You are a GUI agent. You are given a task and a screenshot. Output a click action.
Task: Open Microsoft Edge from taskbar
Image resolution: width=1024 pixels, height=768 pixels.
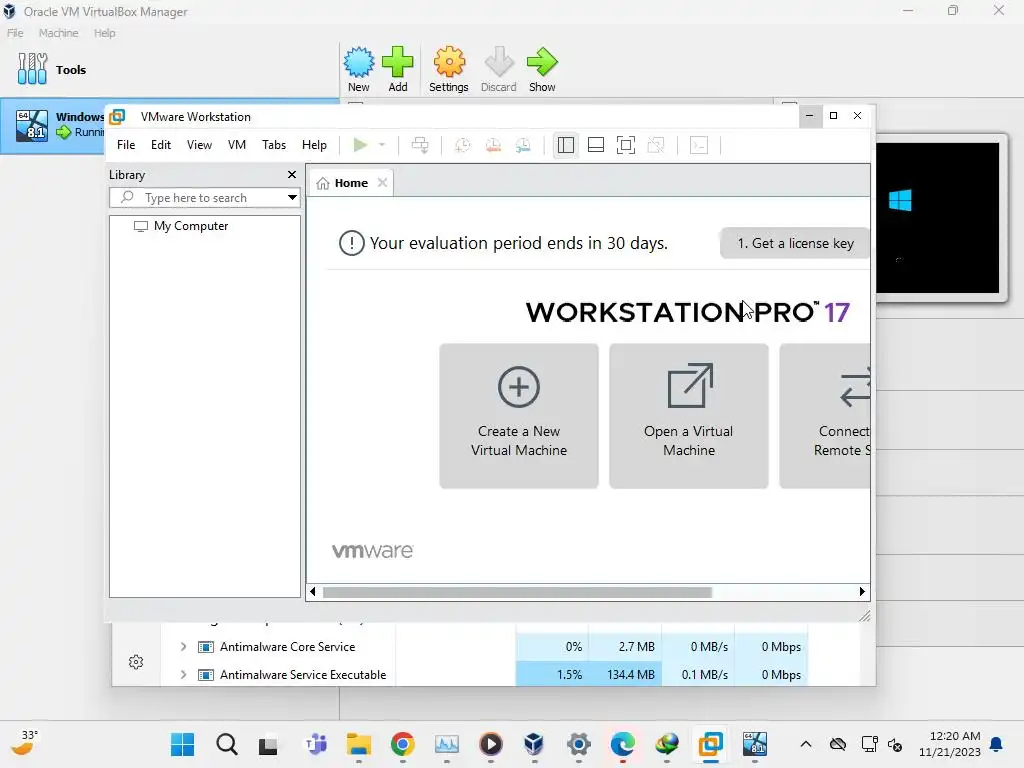[622, 744]
